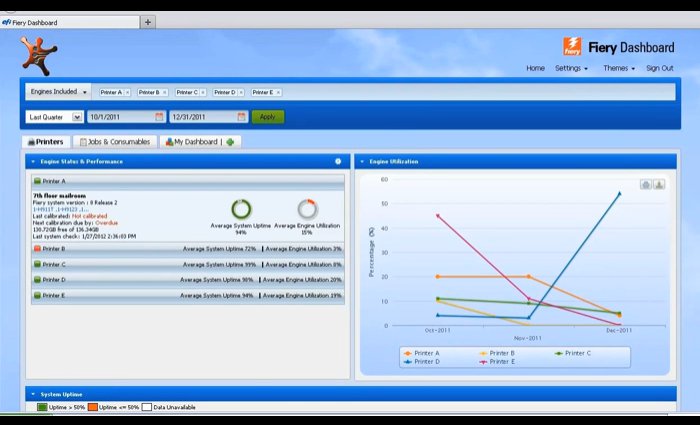
Task: Toggle Printer D series in chart legend
Action: click(421, 362)
